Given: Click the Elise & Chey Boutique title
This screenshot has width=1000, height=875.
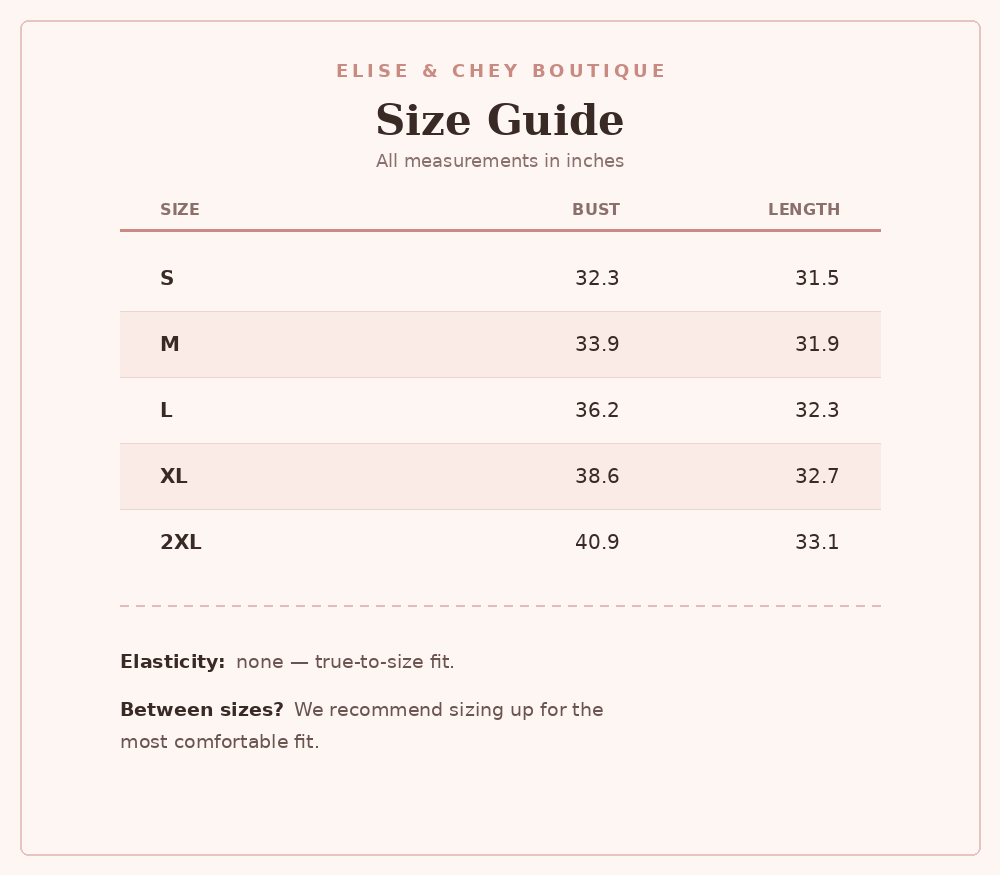Looking at the screenshot, I should click(x=501, y=71).
